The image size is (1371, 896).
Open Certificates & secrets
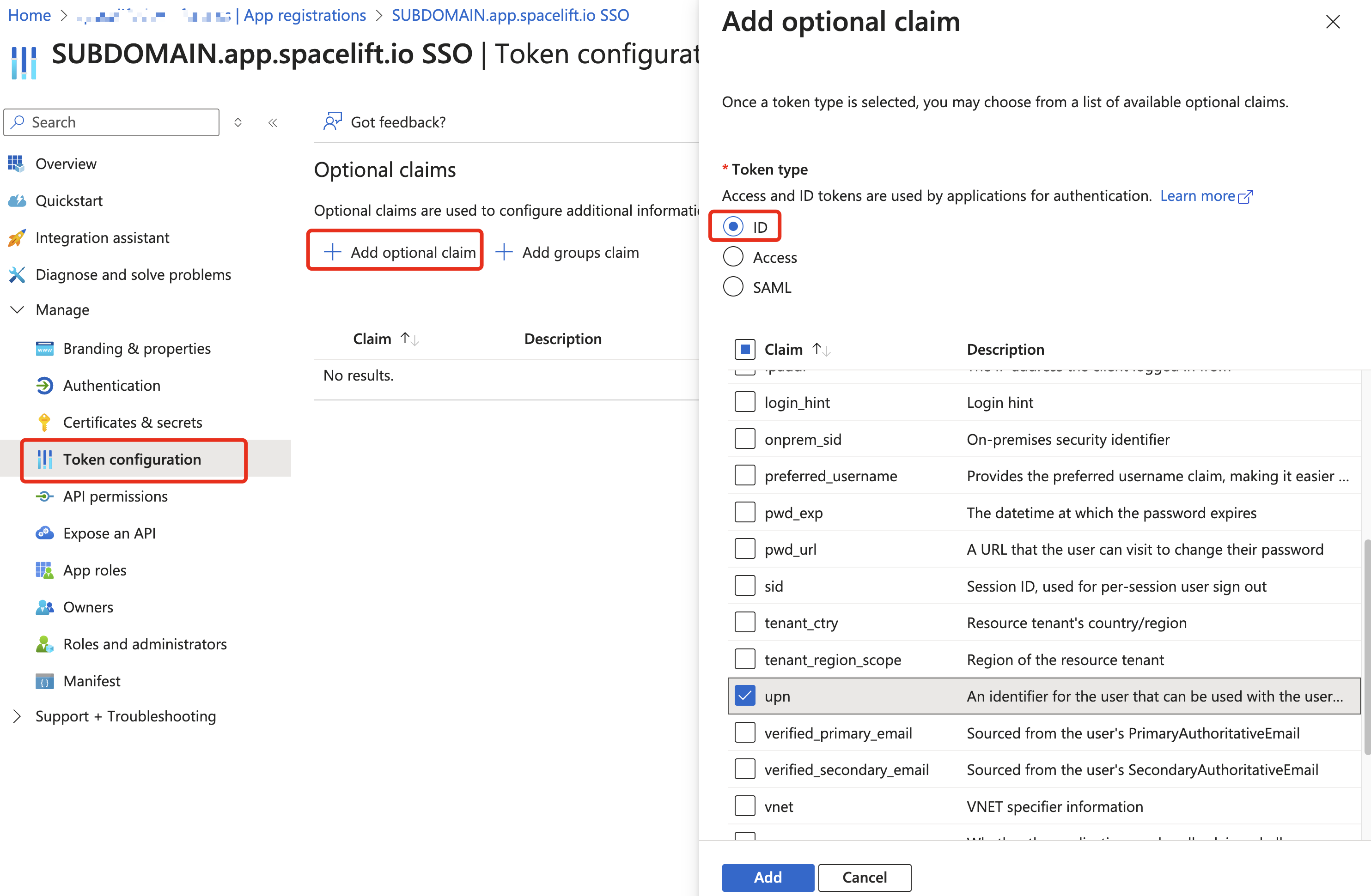point(132,422)
